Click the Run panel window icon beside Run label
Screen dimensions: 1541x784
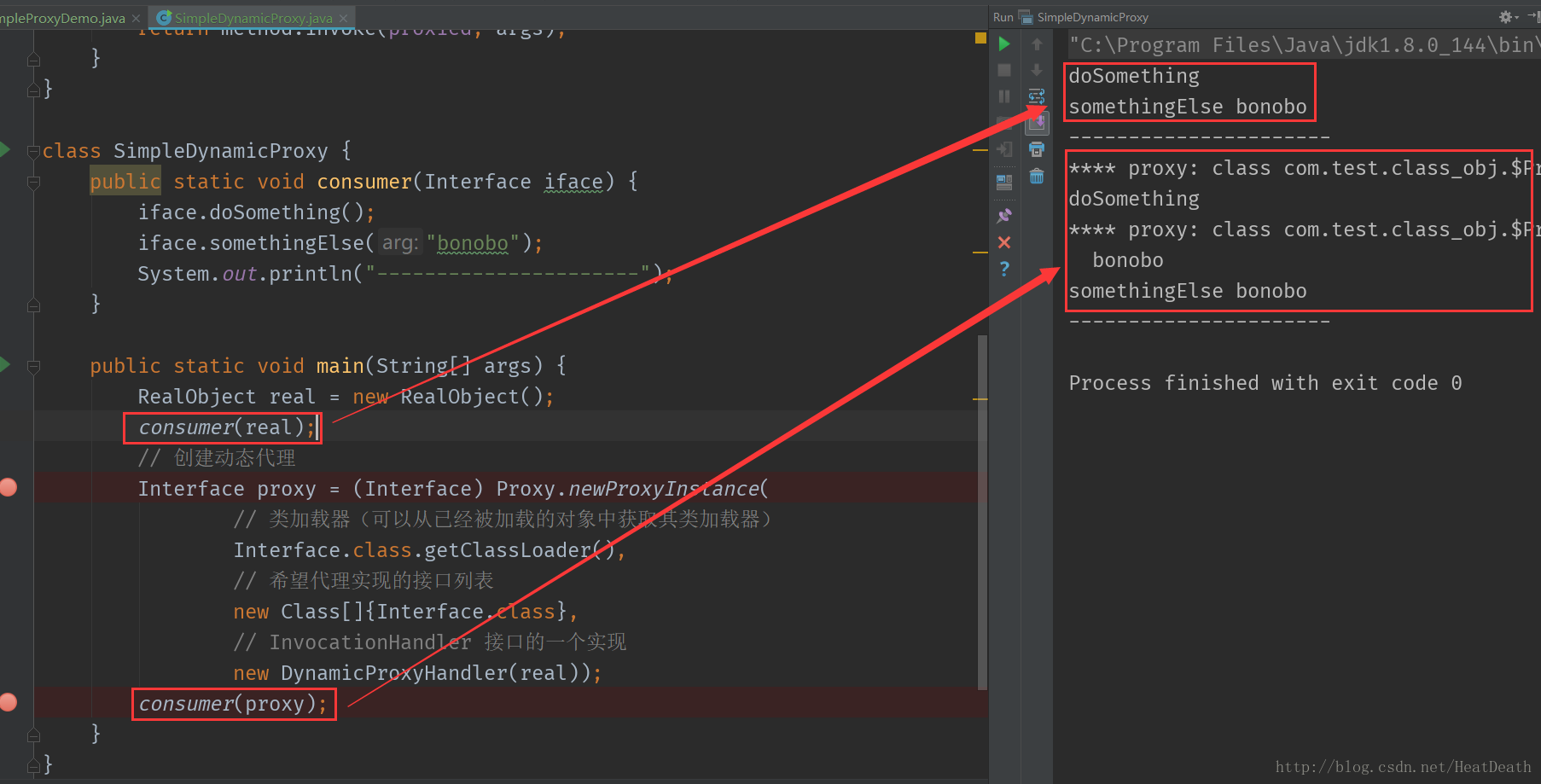[1026, 17]
